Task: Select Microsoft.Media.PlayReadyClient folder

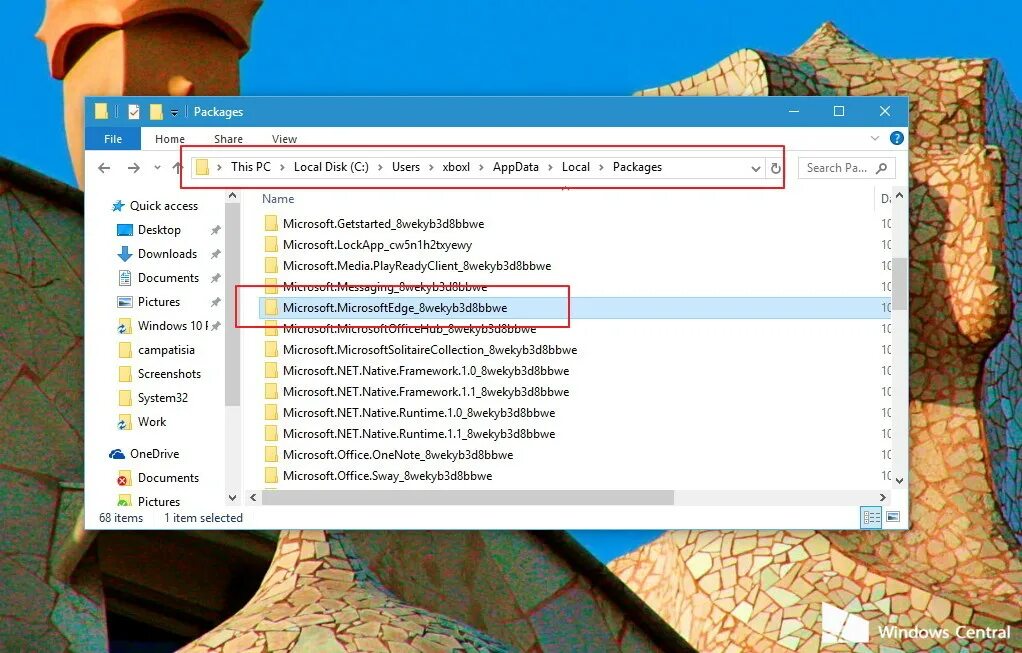Action: [416, 266]
